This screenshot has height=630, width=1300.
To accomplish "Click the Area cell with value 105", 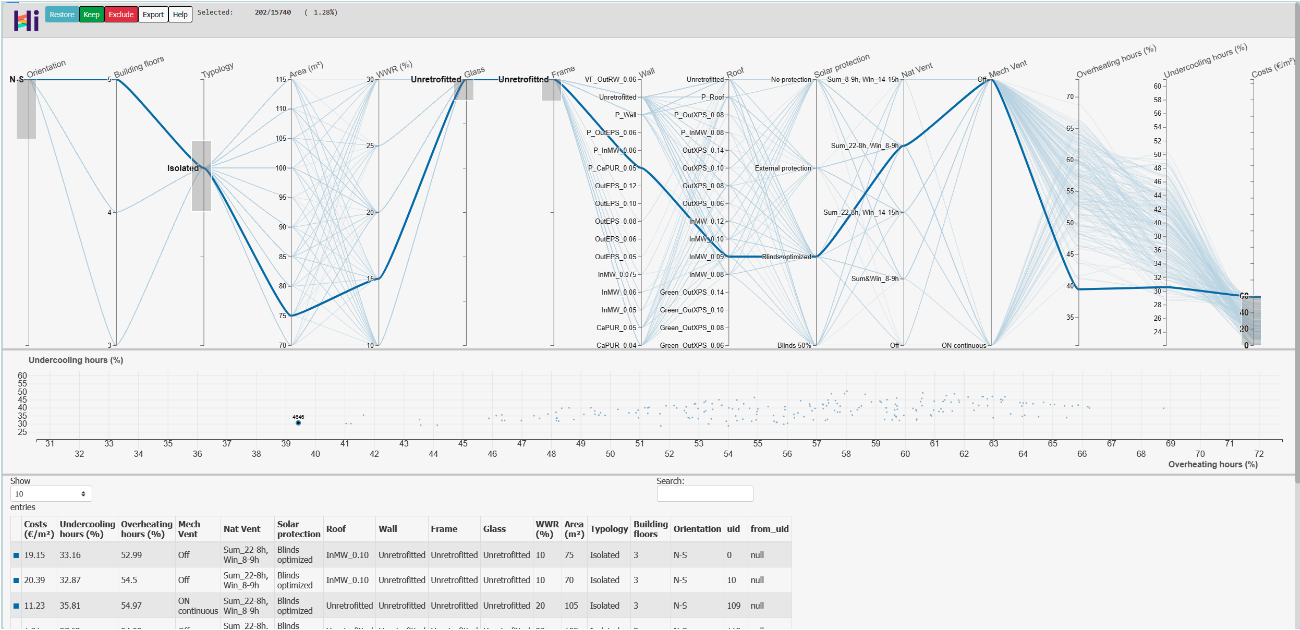I will point(574,605).
